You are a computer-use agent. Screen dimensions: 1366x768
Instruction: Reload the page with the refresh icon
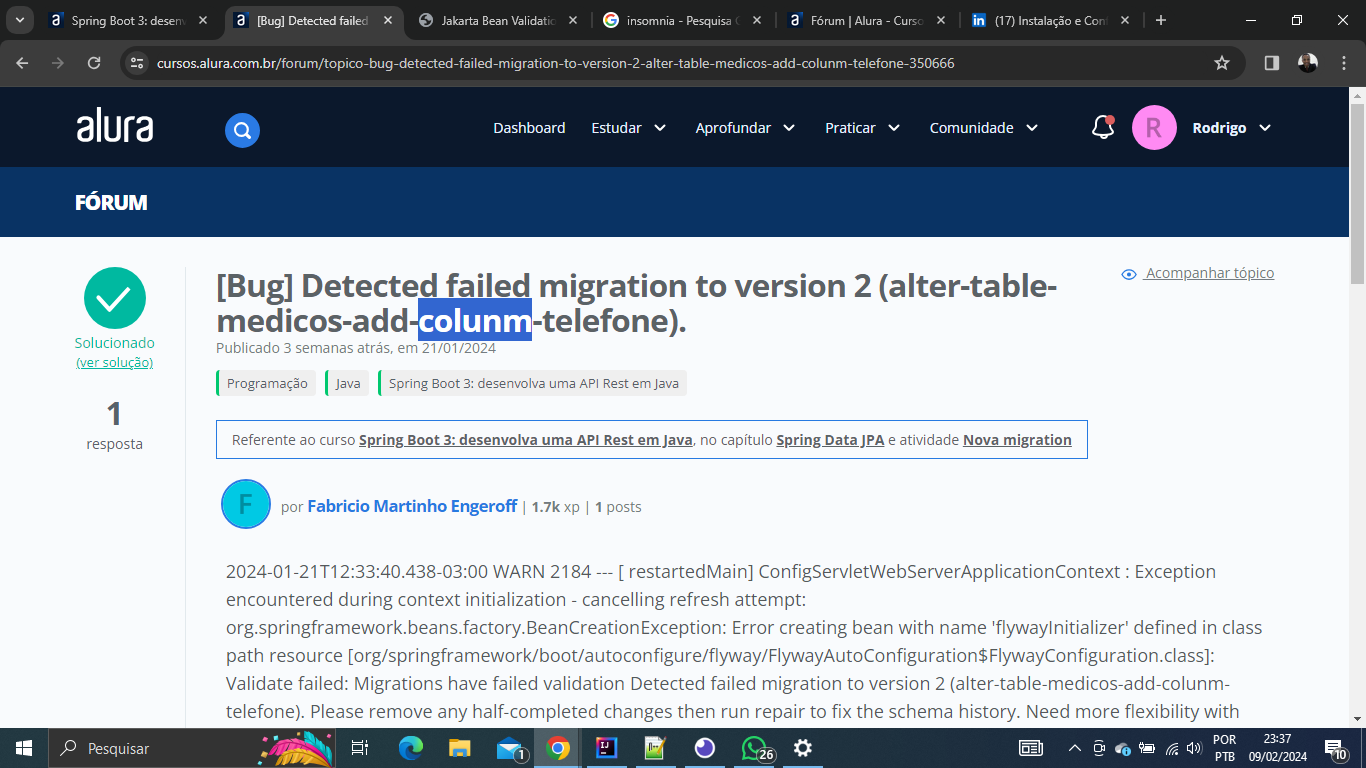coord(94,63)
